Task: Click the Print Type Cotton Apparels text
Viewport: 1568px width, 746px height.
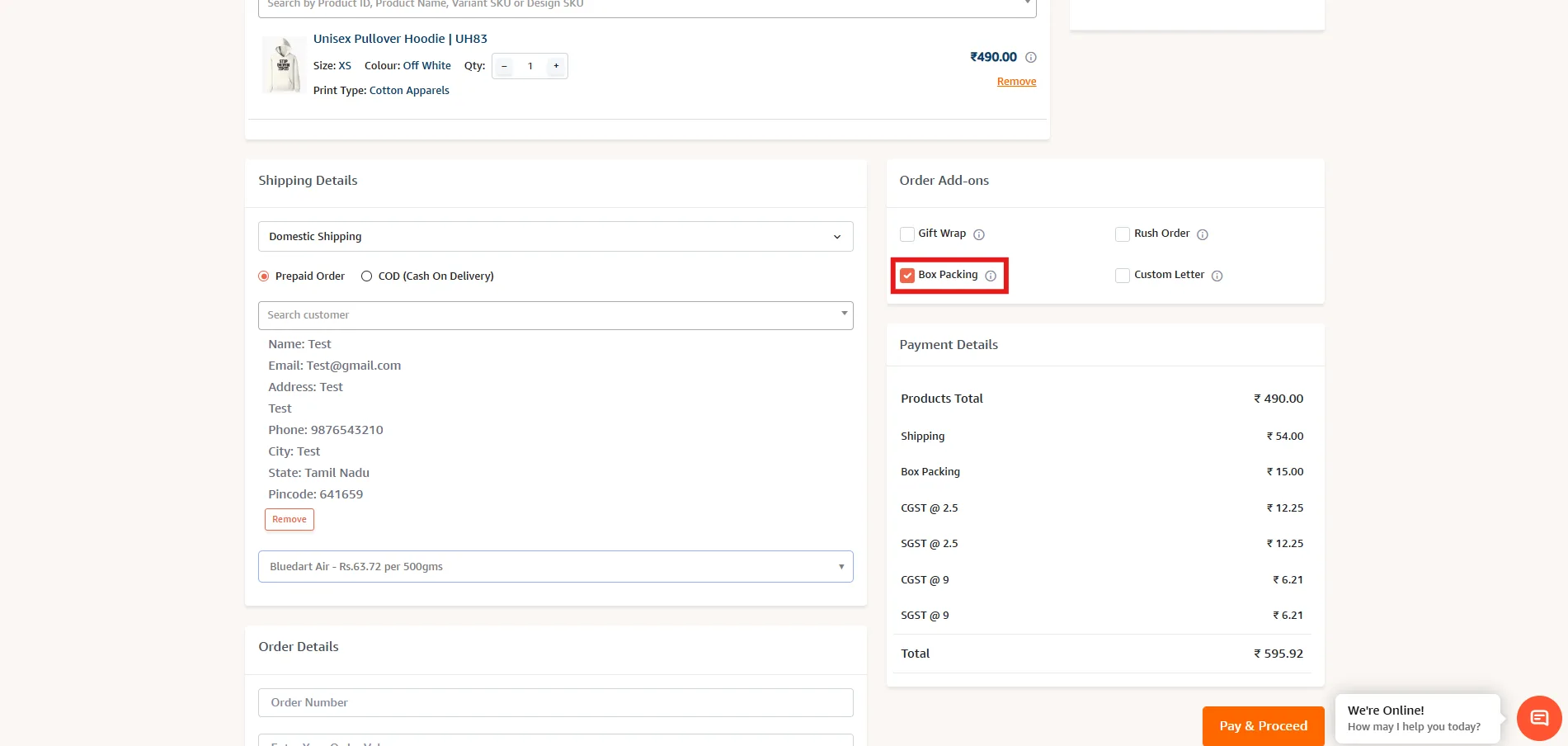Action: coord(381,91)
